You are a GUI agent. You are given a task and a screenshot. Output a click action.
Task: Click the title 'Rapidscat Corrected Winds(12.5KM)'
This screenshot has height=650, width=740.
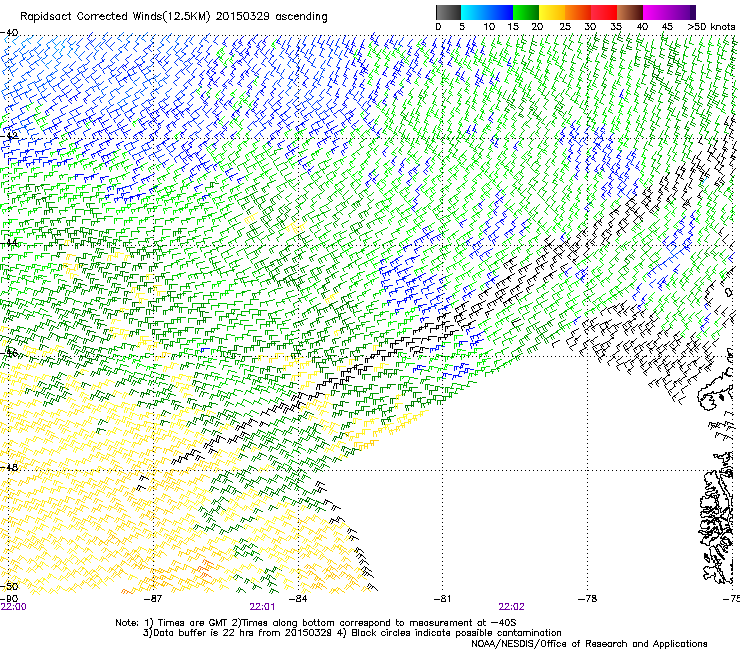116,17
